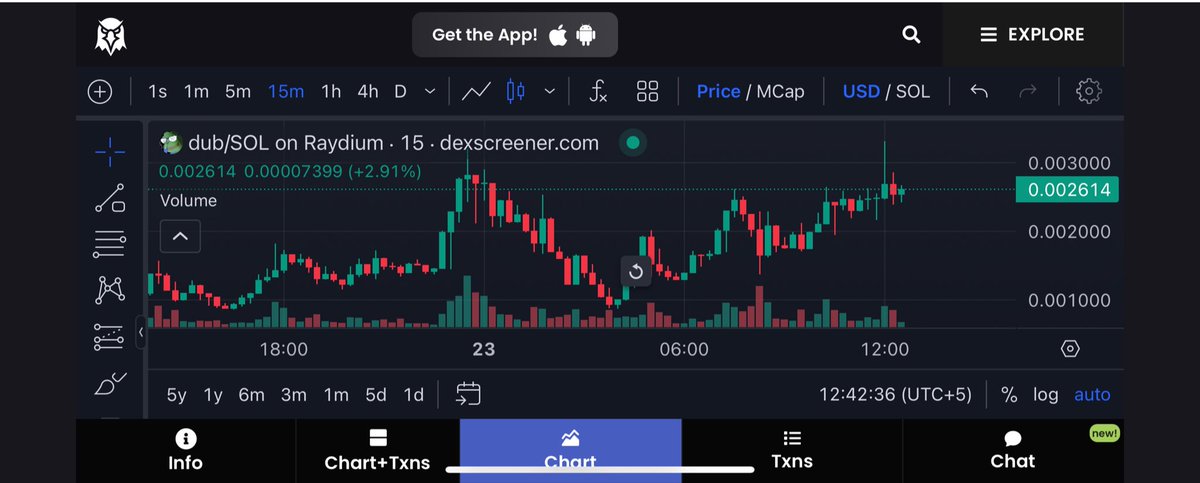Viewport: 1200px width, 483px height.
Task: Switch display to Price
Action: (718, 92)
